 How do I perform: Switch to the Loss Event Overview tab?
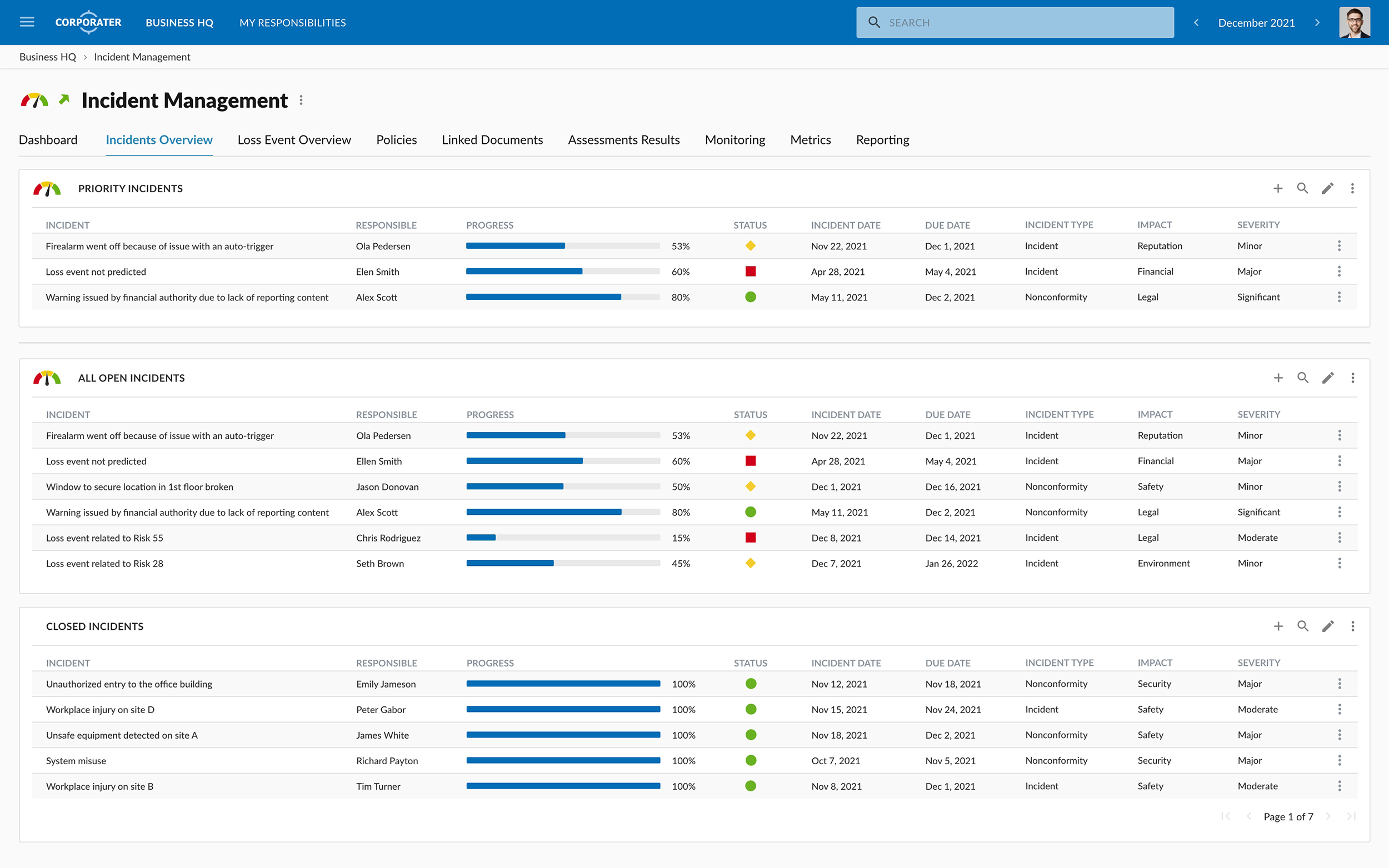294,140
